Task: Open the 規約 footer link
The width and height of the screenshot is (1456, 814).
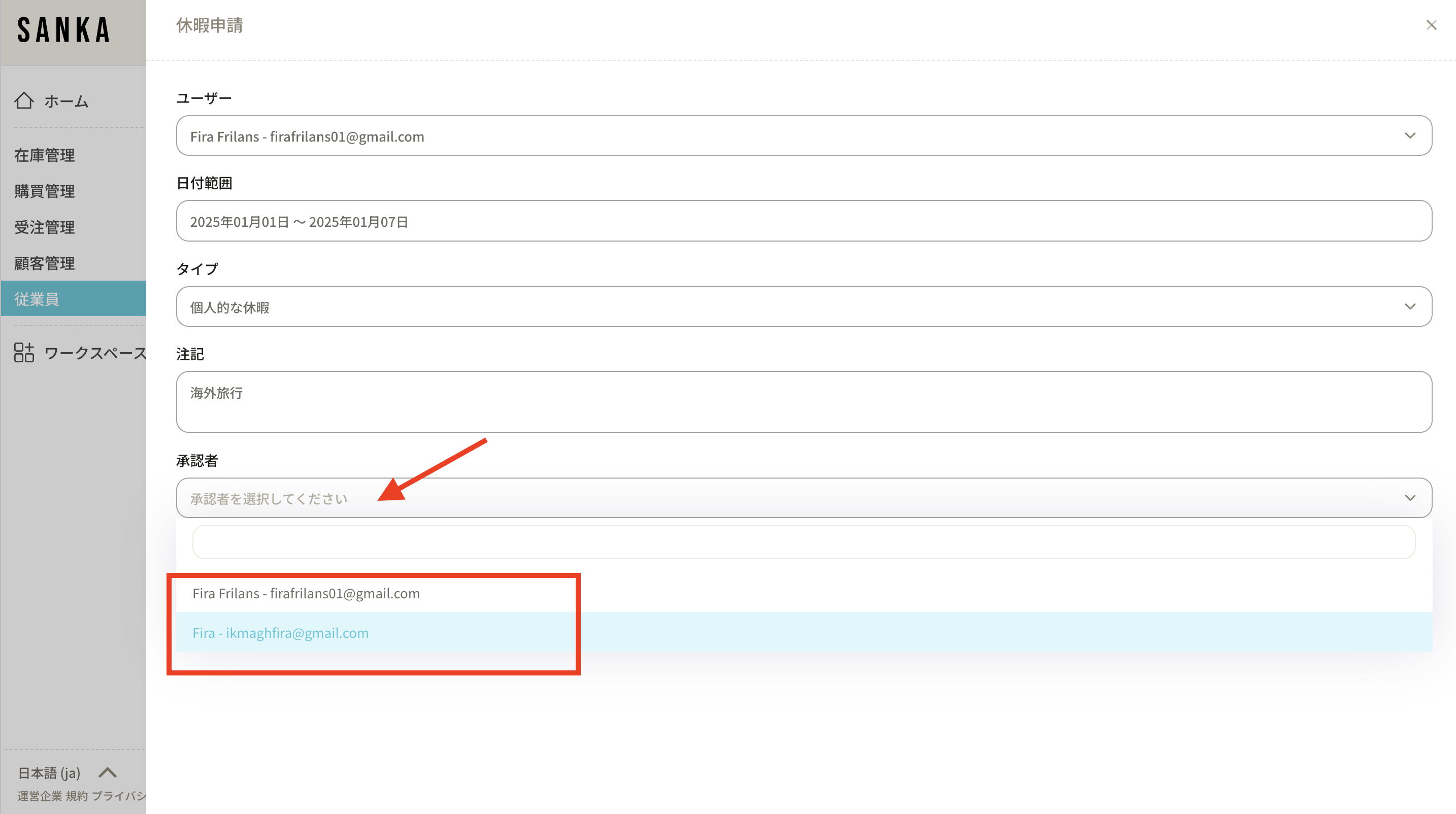Action: click(77, 796)
